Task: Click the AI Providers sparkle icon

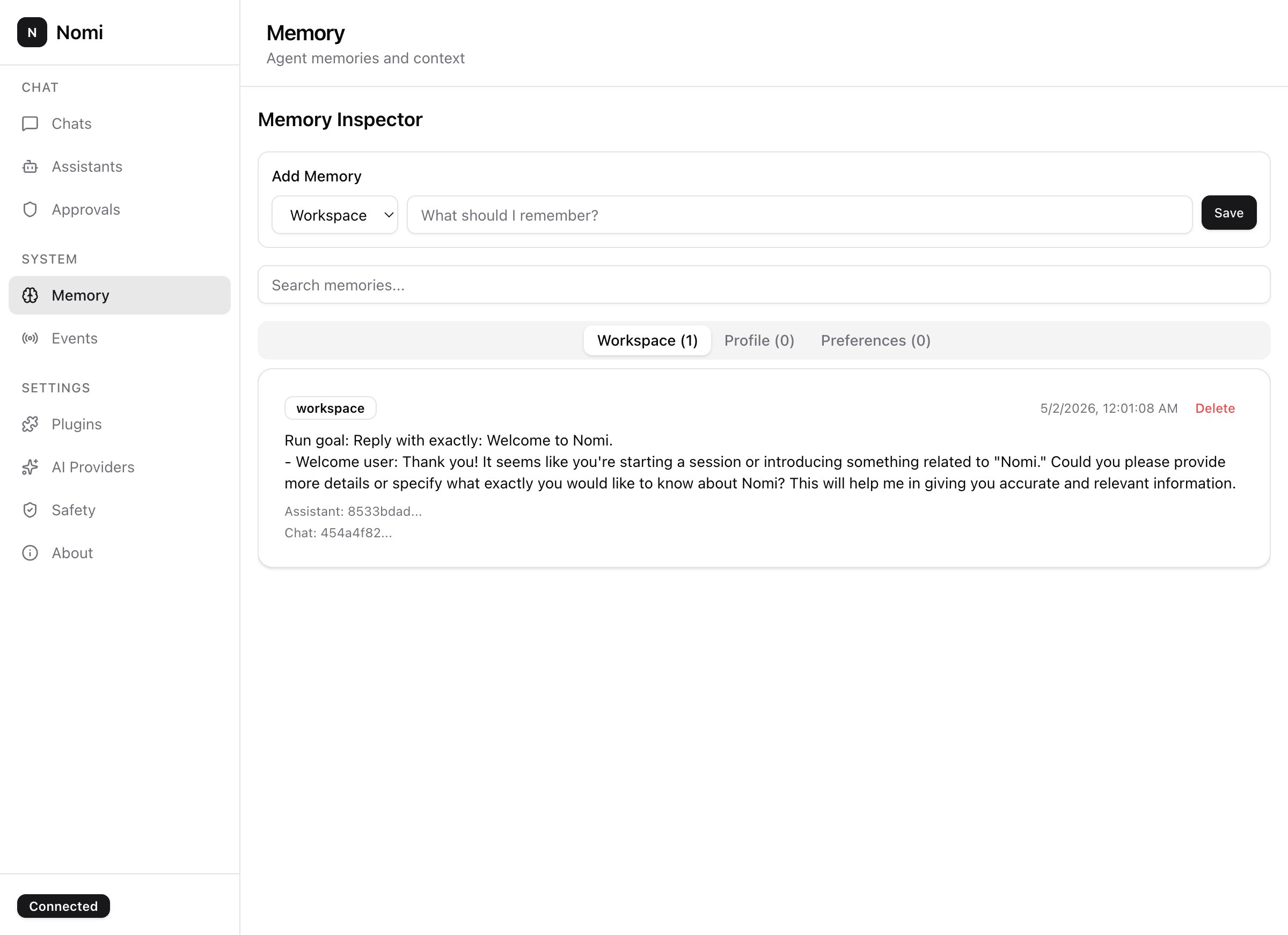Action: (30, 467)
